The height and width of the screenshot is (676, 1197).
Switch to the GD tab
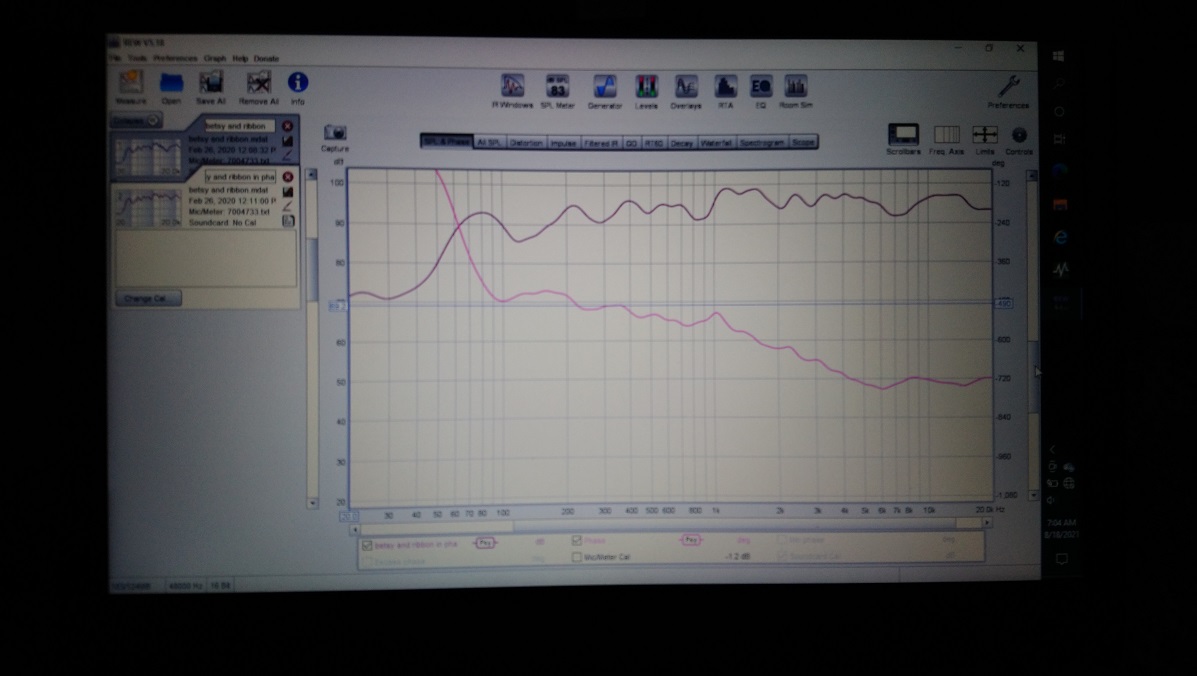(x=631, y=143)
